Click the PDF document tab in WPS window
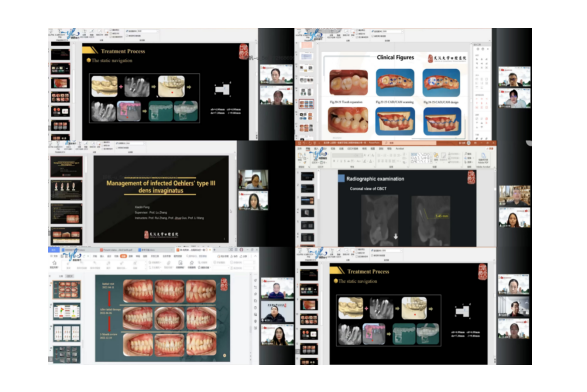 pyautogui.click(x=118, y=250)
